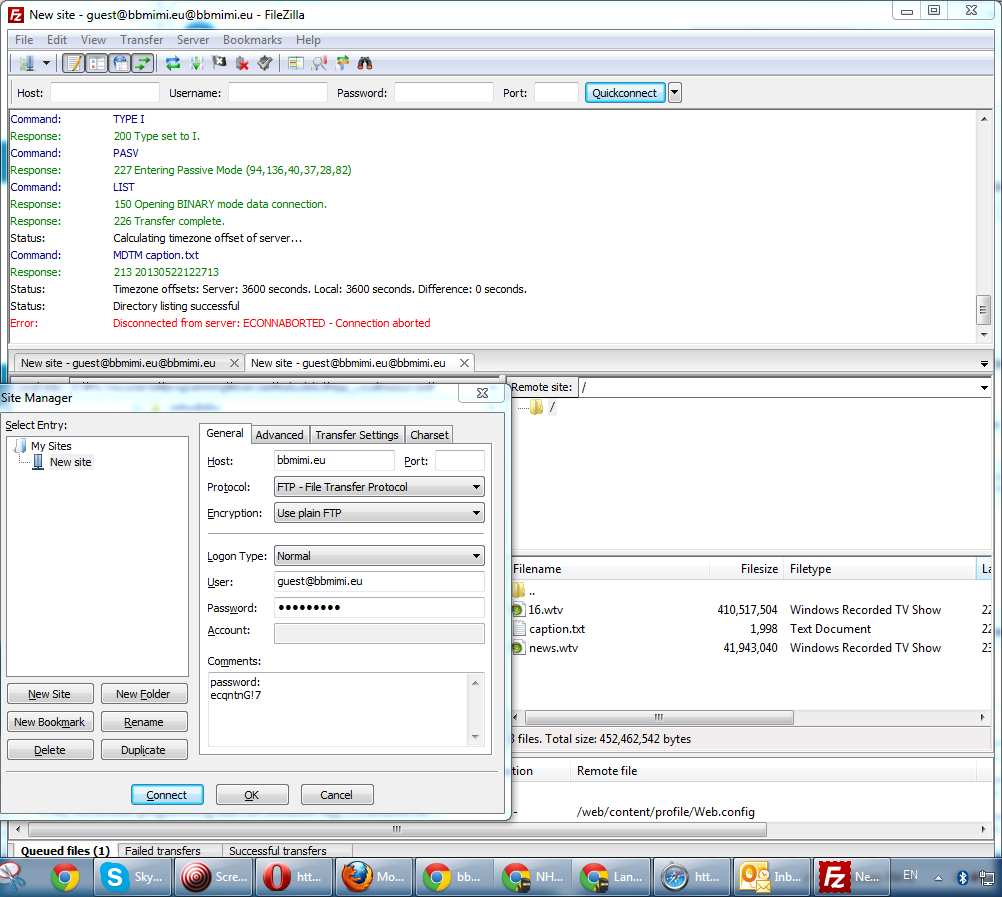The height and width of the screenshot is (897, 1002).
Task: Open the Help menu
Action: [308, 40]
